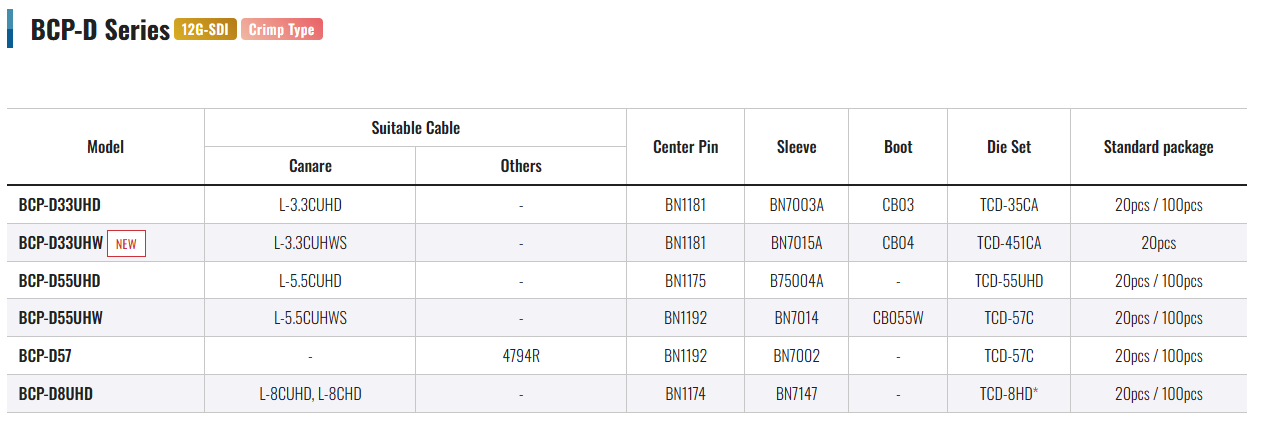Click the Center Pin column header
1261x424 pixels.
point(685,147)
